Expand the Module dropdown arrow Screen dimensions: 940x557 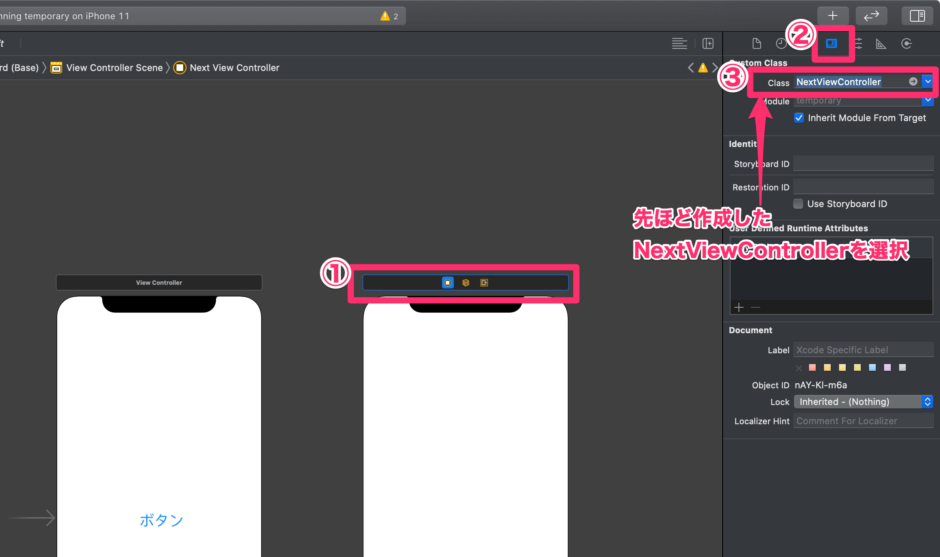(x=928, y=101)
